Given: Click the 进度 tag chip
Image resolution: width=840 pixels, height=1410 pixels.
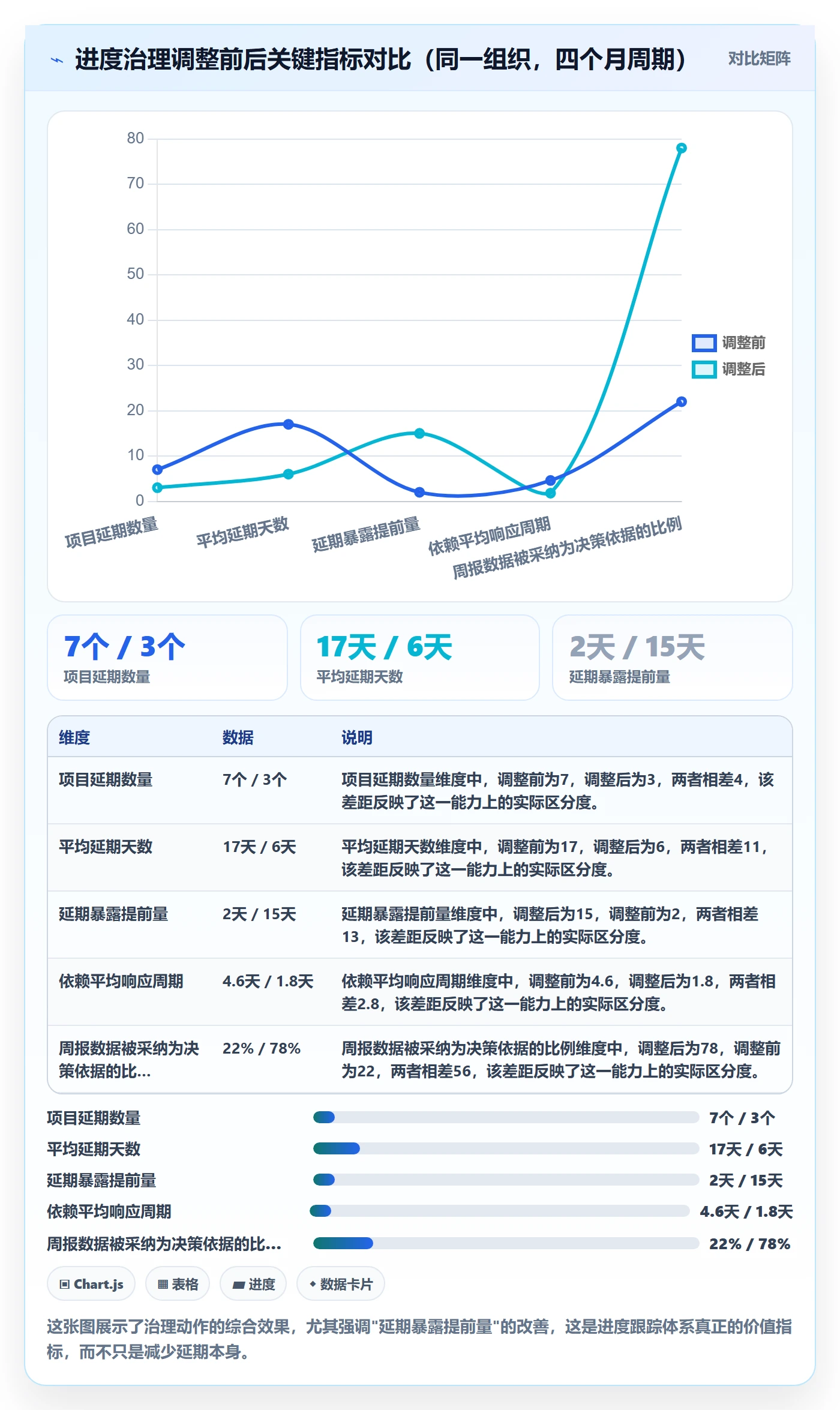Looking at the screenshot, I should pos(253,1283).
